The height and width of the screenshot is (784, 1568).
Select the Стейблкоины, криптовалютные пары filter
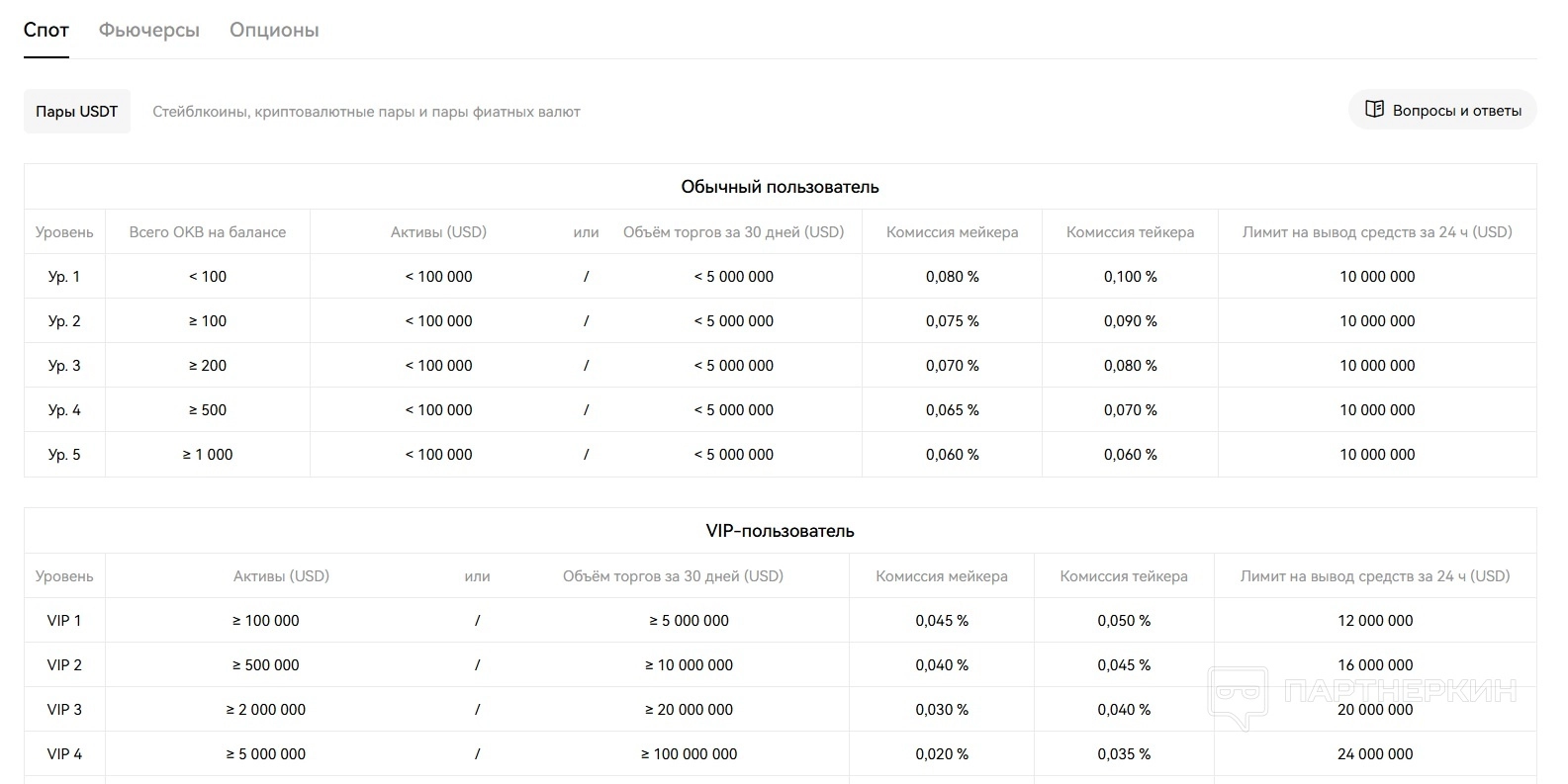[x=366, y=112]
